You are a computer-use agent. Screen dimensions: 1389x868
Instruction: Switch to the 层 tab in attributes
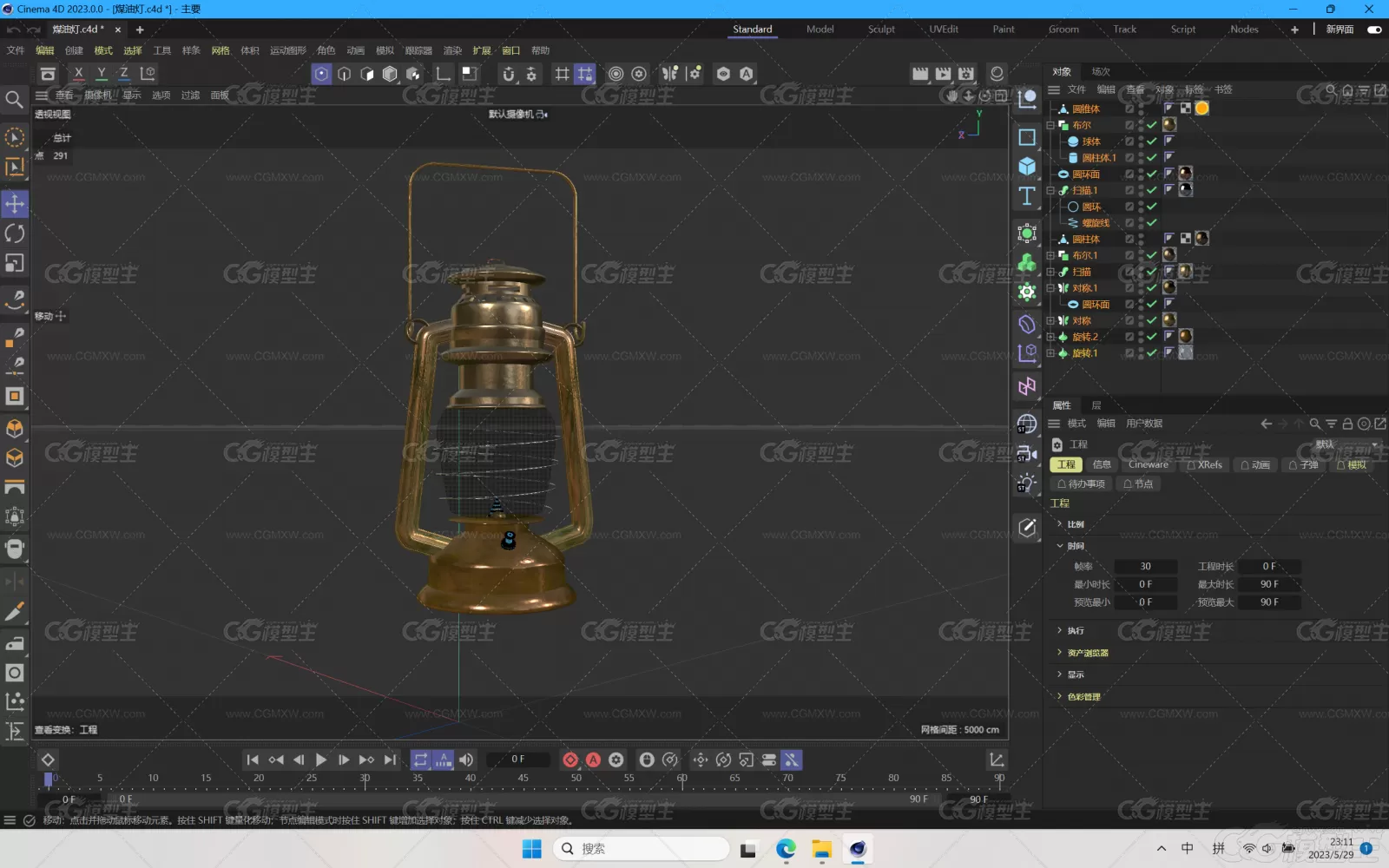point(1096,405)
